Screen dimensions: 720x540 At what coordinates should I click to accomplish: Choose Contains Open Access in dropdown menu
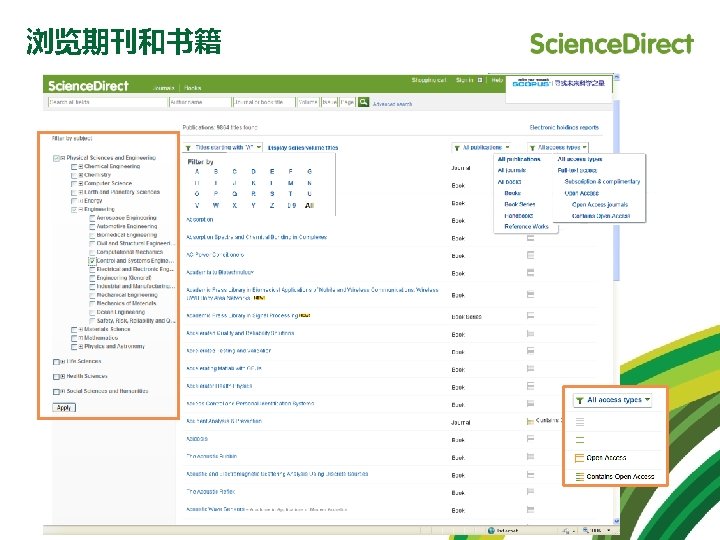pos(601,216)
